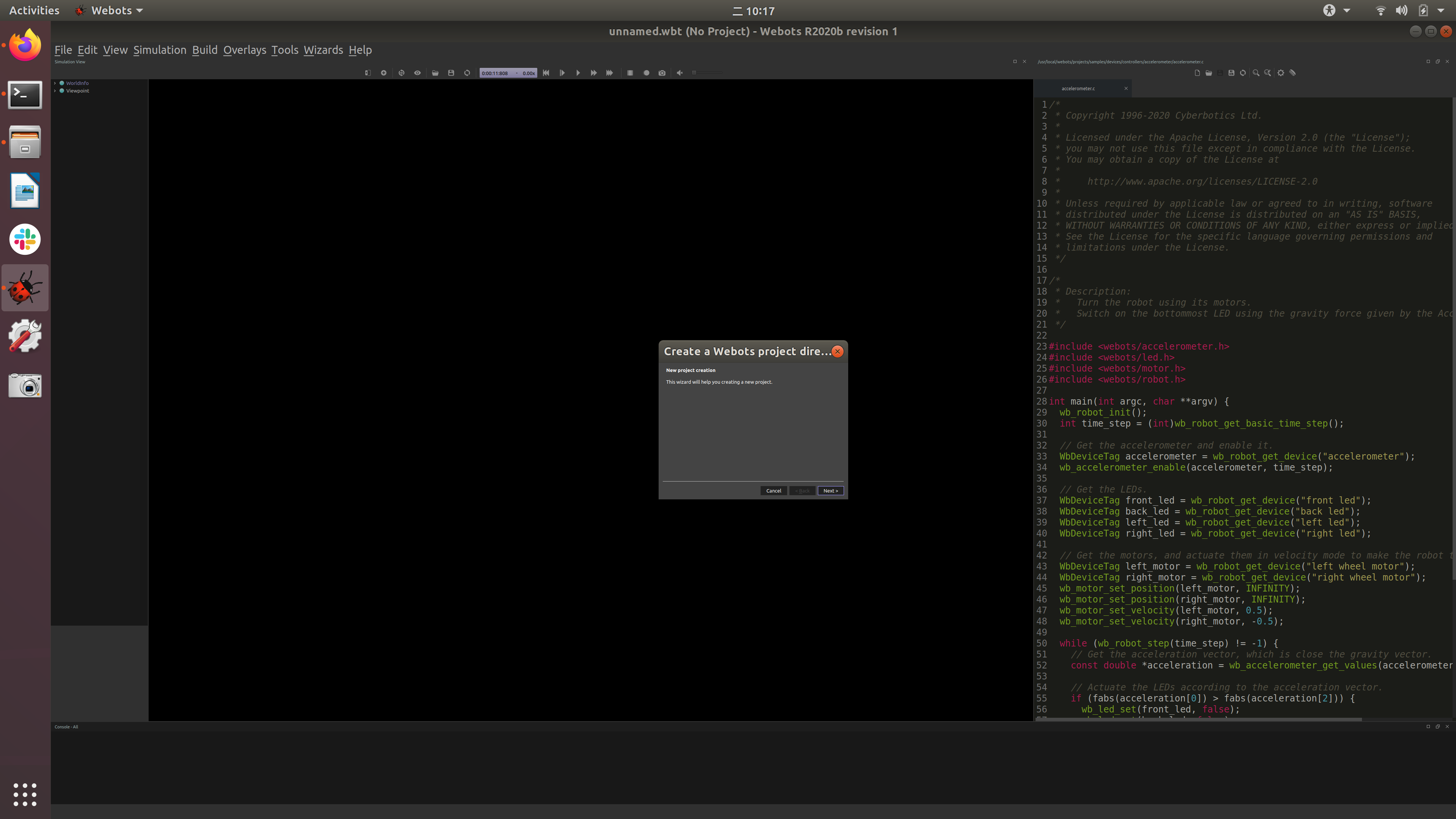Image resolution: width=1456 pixels, height=819 pixels.
Task: Toggle rendering with the eye icon
Action: pyautogui.click(x=417, y=73)
